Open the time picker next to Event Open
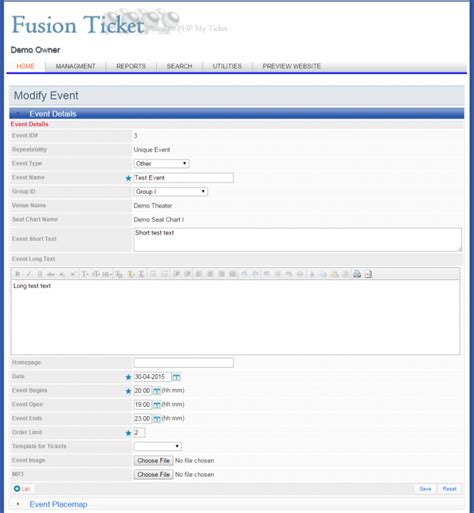The width and height of the screenshot is (474, 513). click(x=157, y=405)
